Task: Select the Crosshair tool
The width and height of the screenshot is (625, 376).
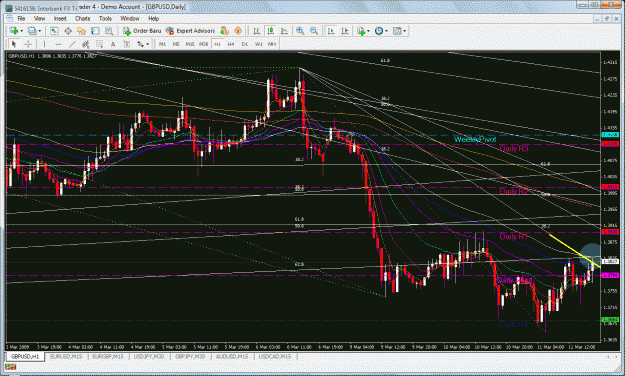Action: tap(28, 44)
